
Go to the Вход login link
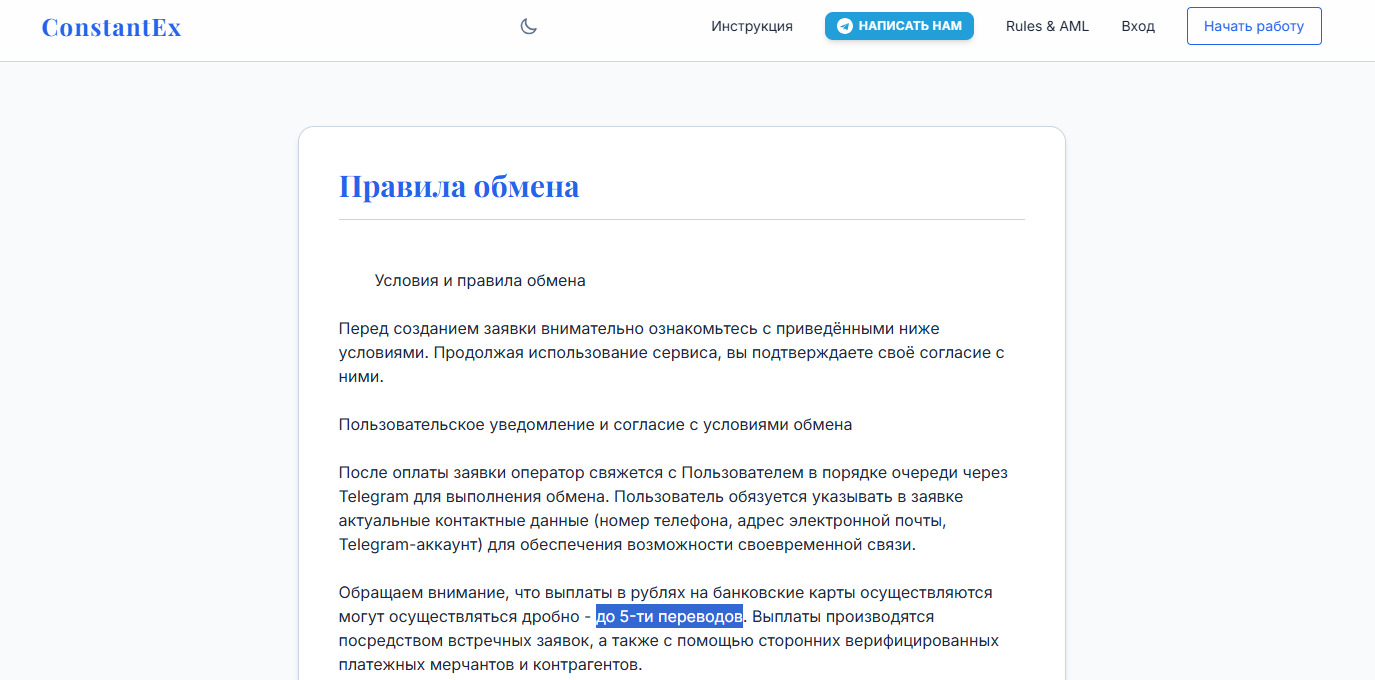[1138, 26]
